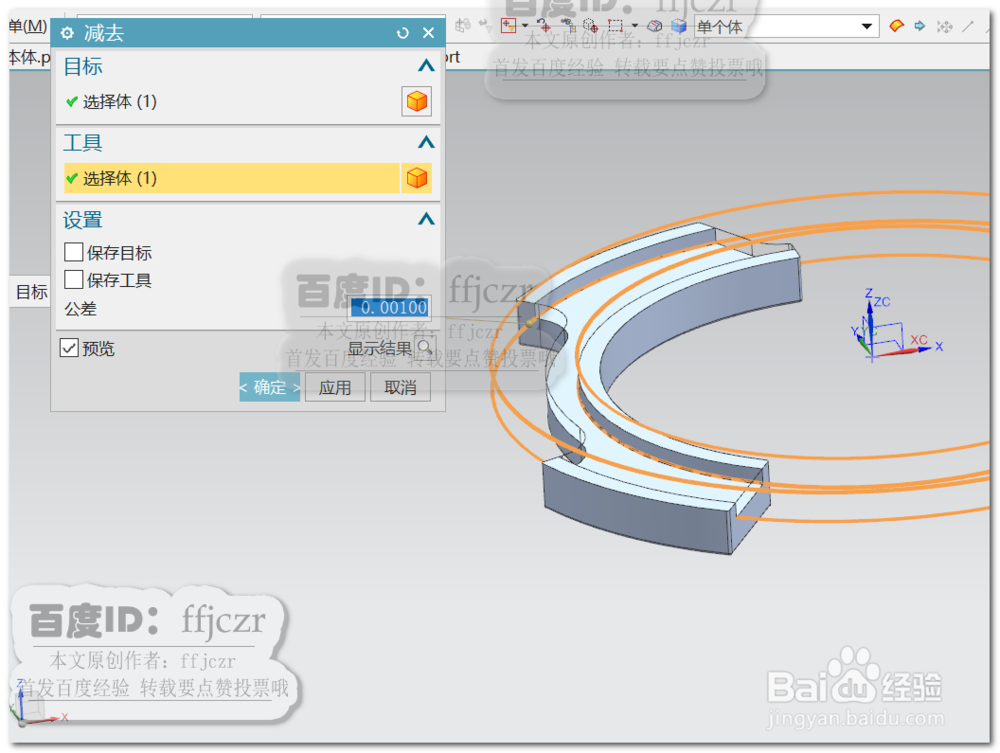Click the 确定 button to confirm subtraction

[269, 387]
